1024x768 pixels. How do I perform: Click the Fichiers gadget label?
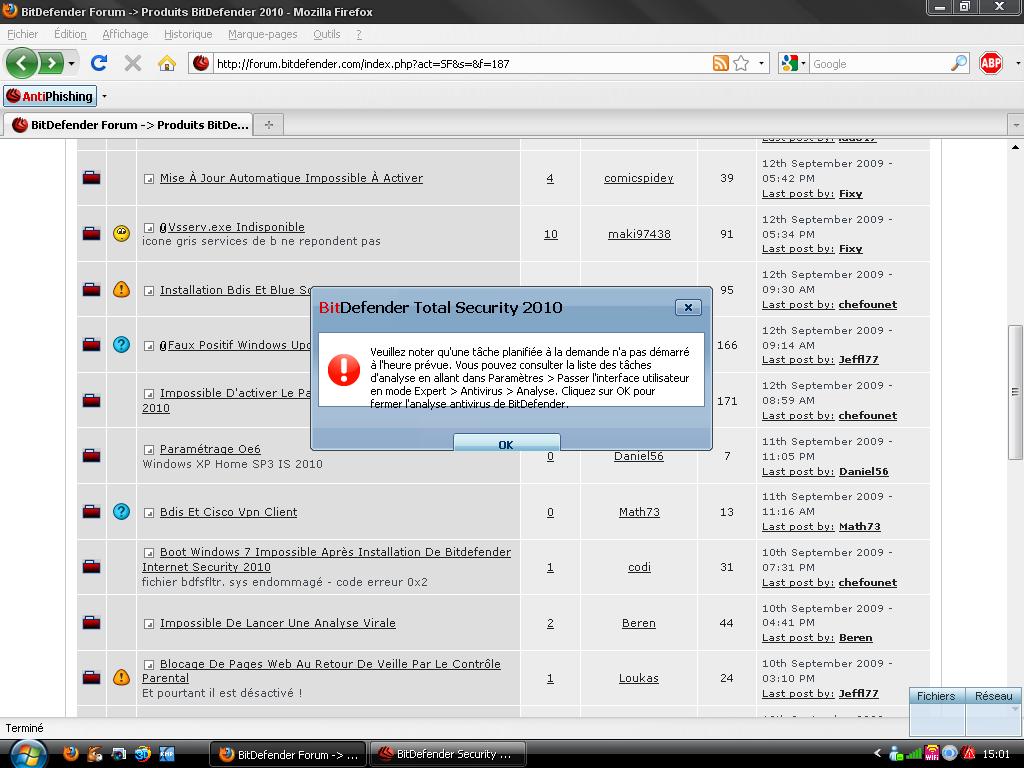click(936, 696)
